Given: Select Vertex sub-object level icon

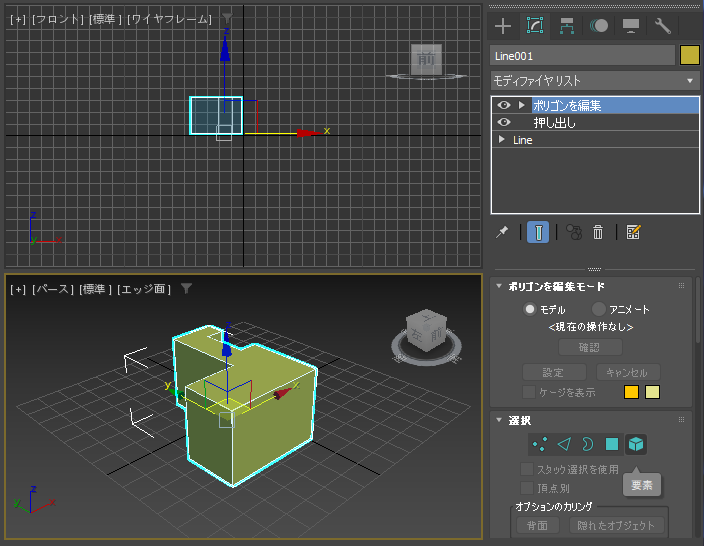Looking at the screenshot, I should [539, 445].
